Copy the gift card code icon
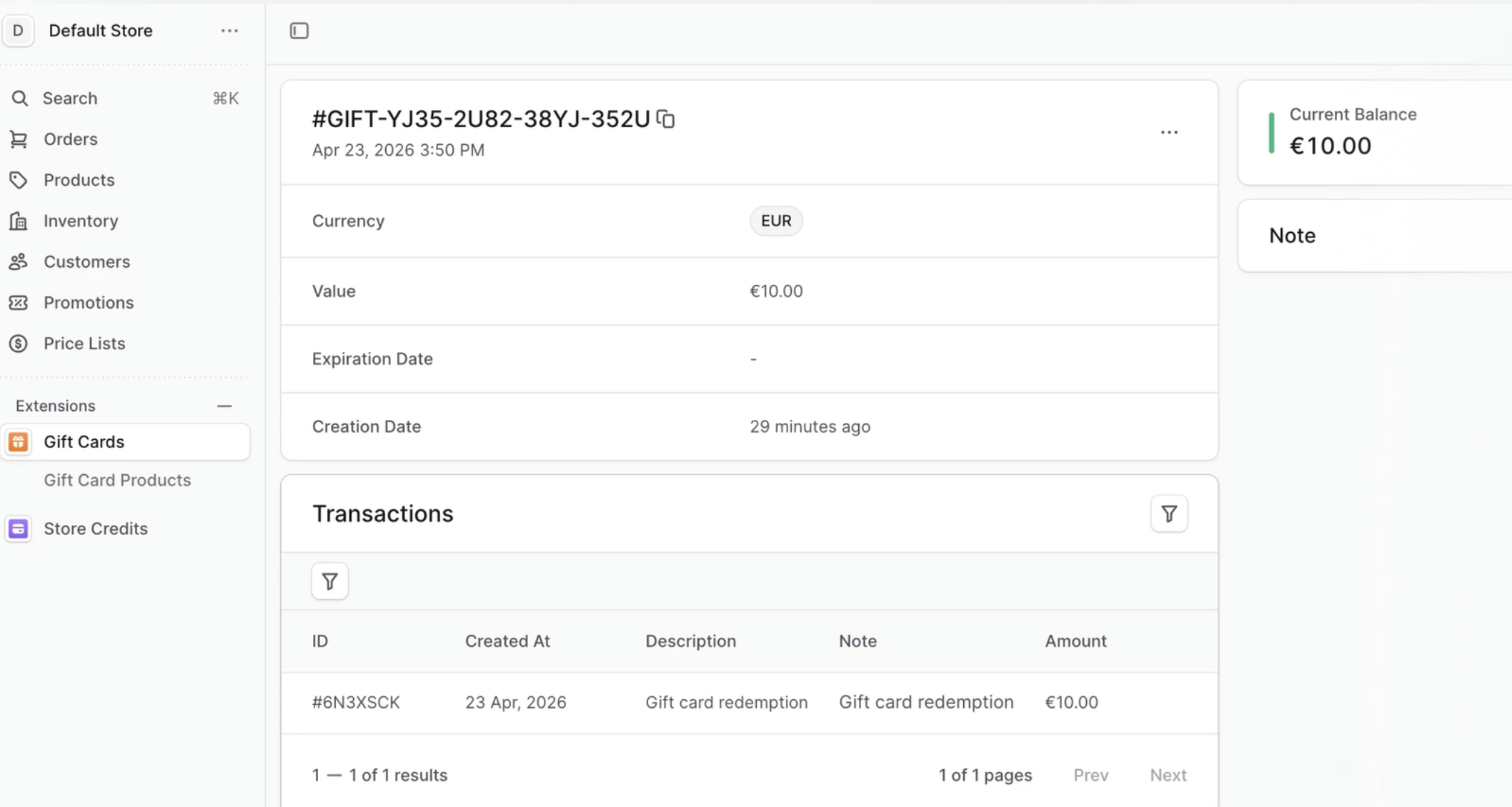The height and width of the screenshot is (807, 1512). tap(665, 119)
